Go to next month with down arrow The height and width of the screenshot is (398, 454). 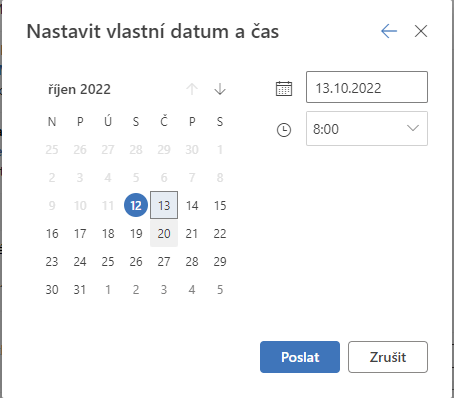(220, 89)
